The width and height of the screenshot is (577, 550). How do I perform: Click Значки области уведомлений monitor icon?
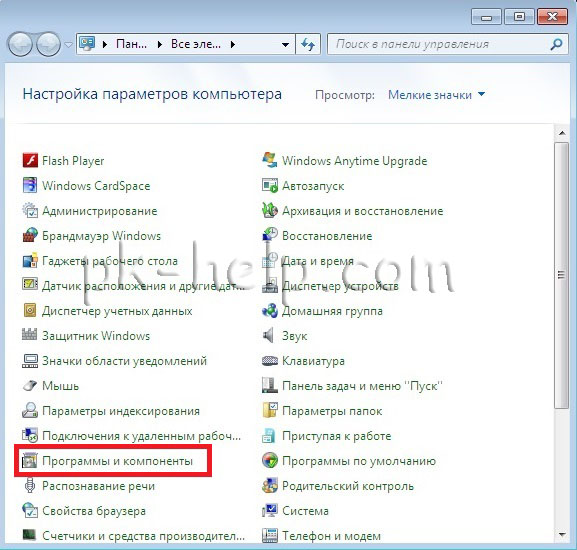pos(30,361)
